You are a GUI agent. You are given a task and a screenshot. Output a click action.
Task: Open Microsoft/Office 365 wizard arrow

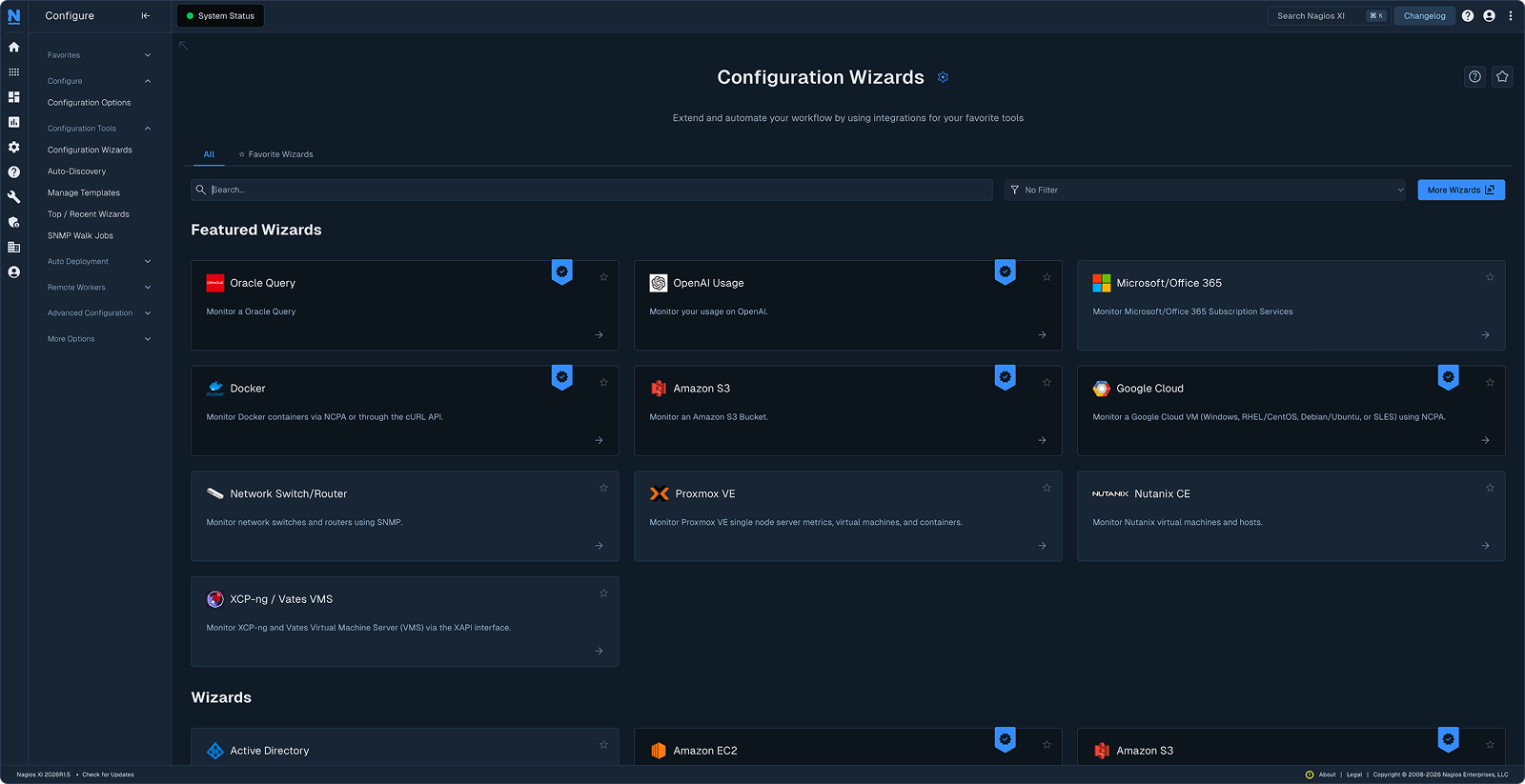point(1485,335)
